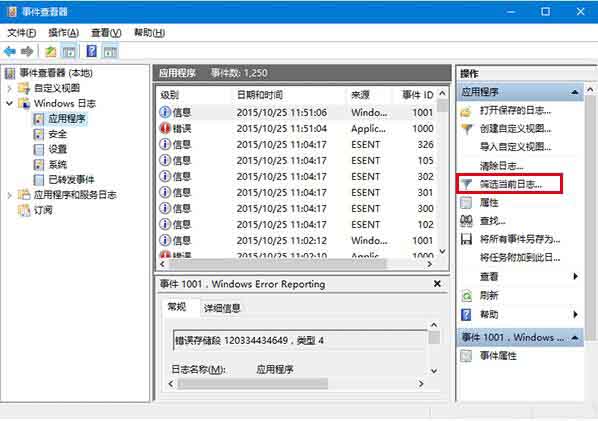598x421 pixels.
Task: Sort by 级别 column header
Action: [194, 95]
